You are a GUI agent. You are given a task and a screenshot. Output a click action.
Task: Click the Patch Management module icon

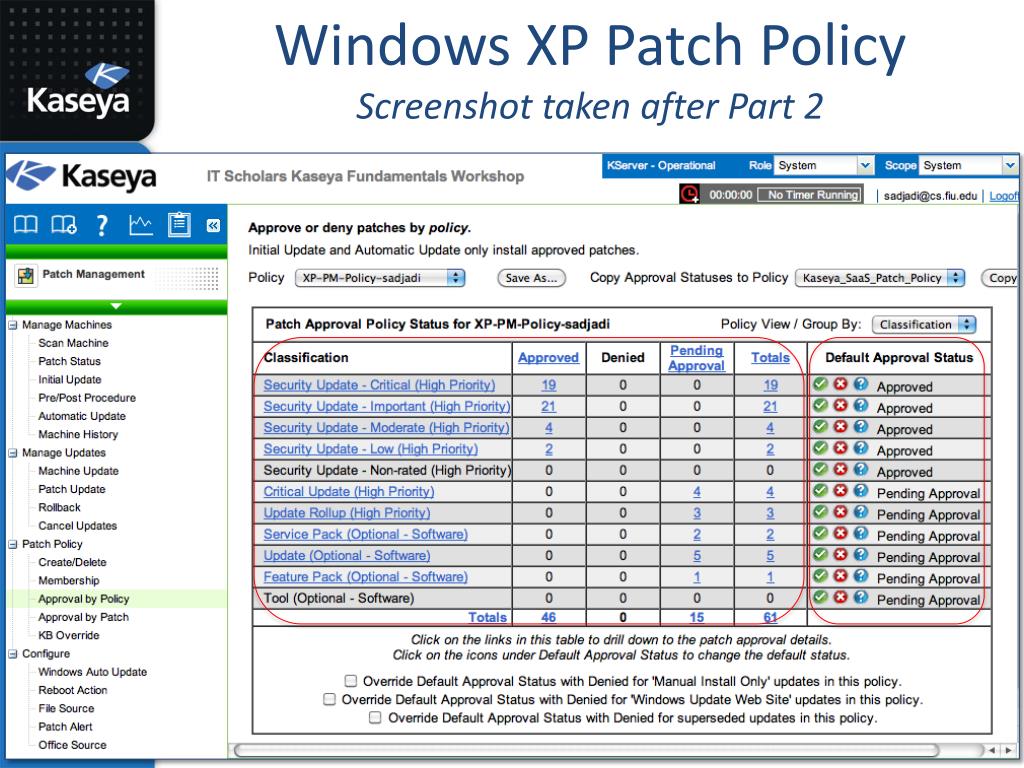[x=25, y=276]
